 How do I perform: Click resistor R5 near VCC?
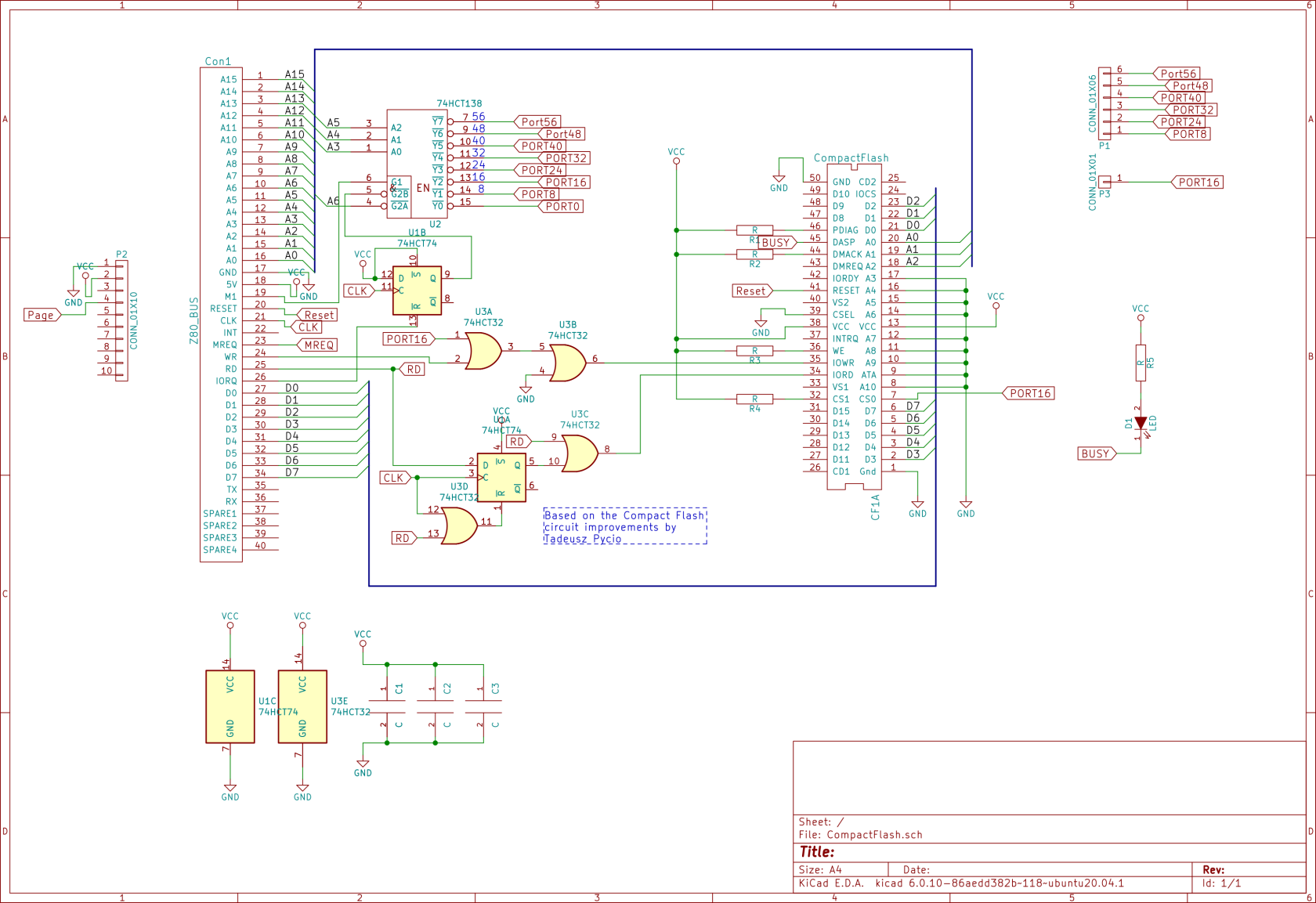pos(1141,362)
